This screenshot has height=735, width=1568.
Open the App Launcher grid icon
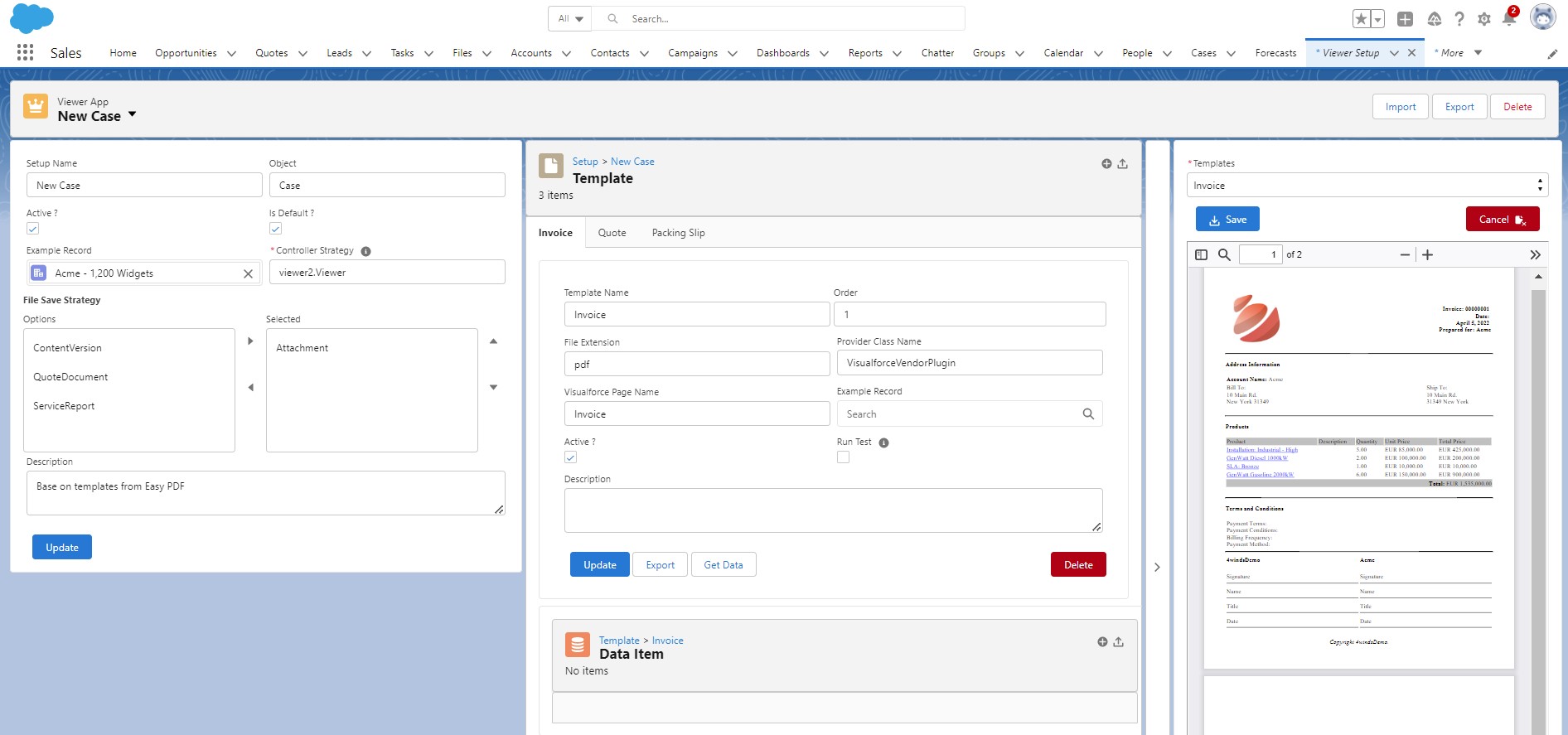(25, 52)
